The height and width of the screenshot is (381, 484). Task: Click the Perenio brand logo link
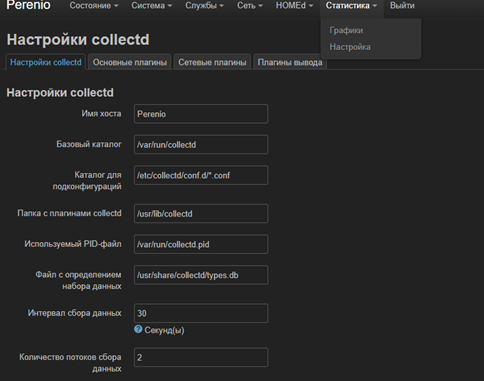[28, 5]
